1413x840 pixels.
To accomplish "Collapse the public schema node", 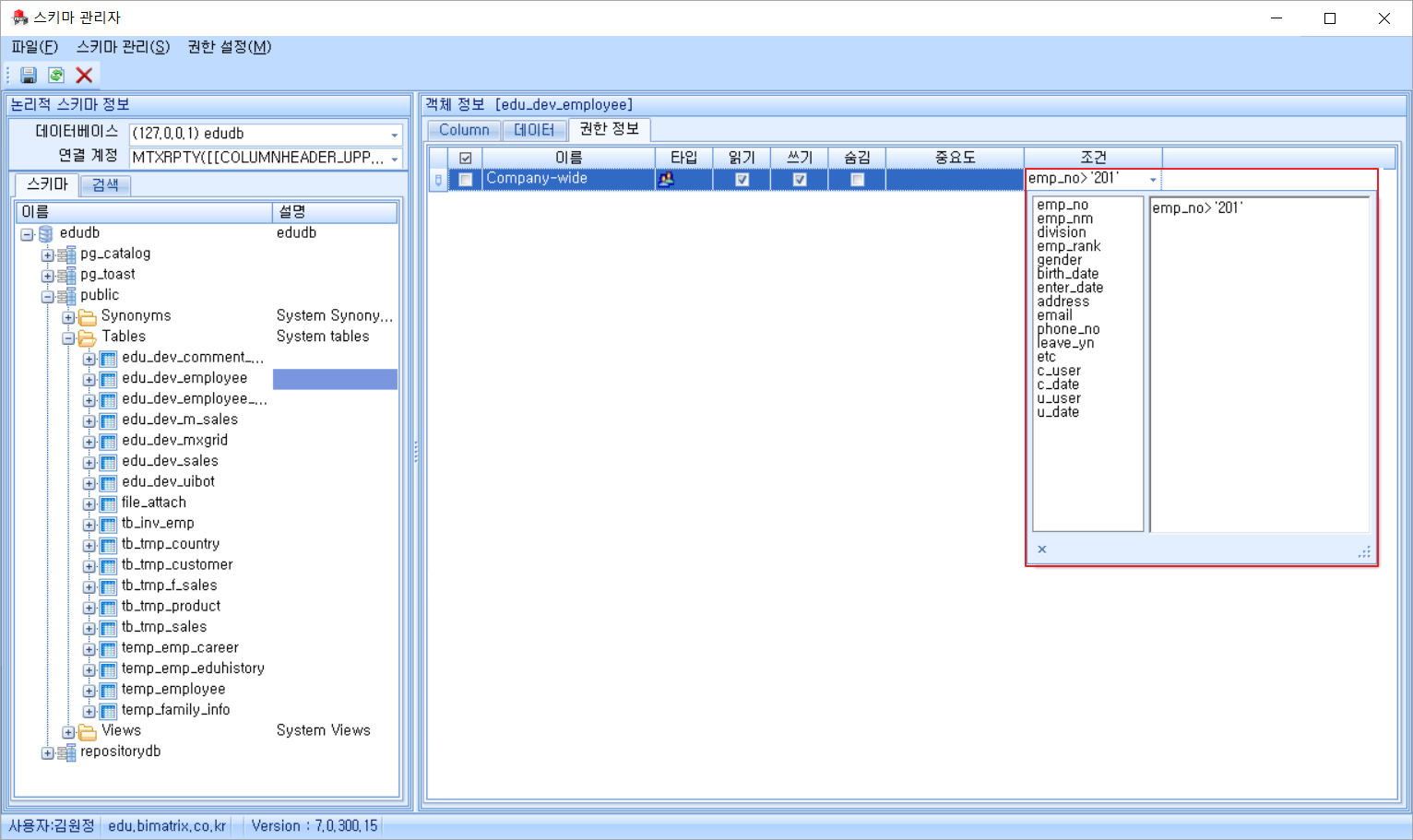I will click(47, 297).
